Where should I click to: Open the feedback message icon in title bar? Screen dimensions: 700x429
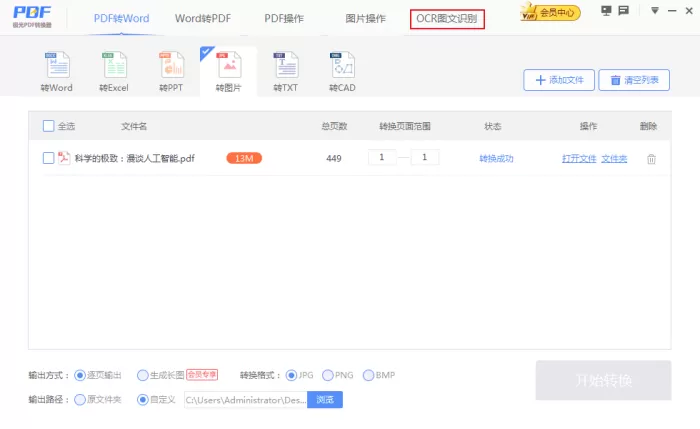pyautogui.click(x=624, y=10)
